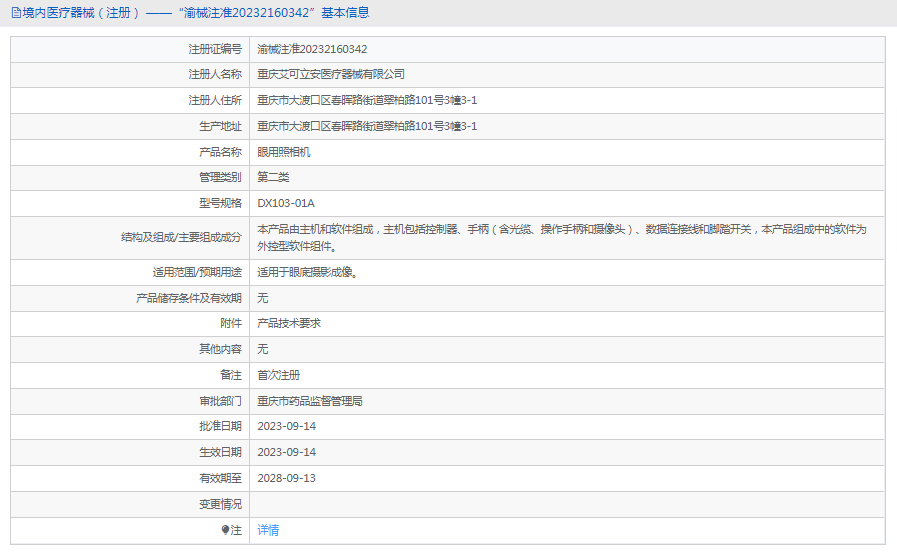Click management class value 第二类
897x554 pixels.
273,177
